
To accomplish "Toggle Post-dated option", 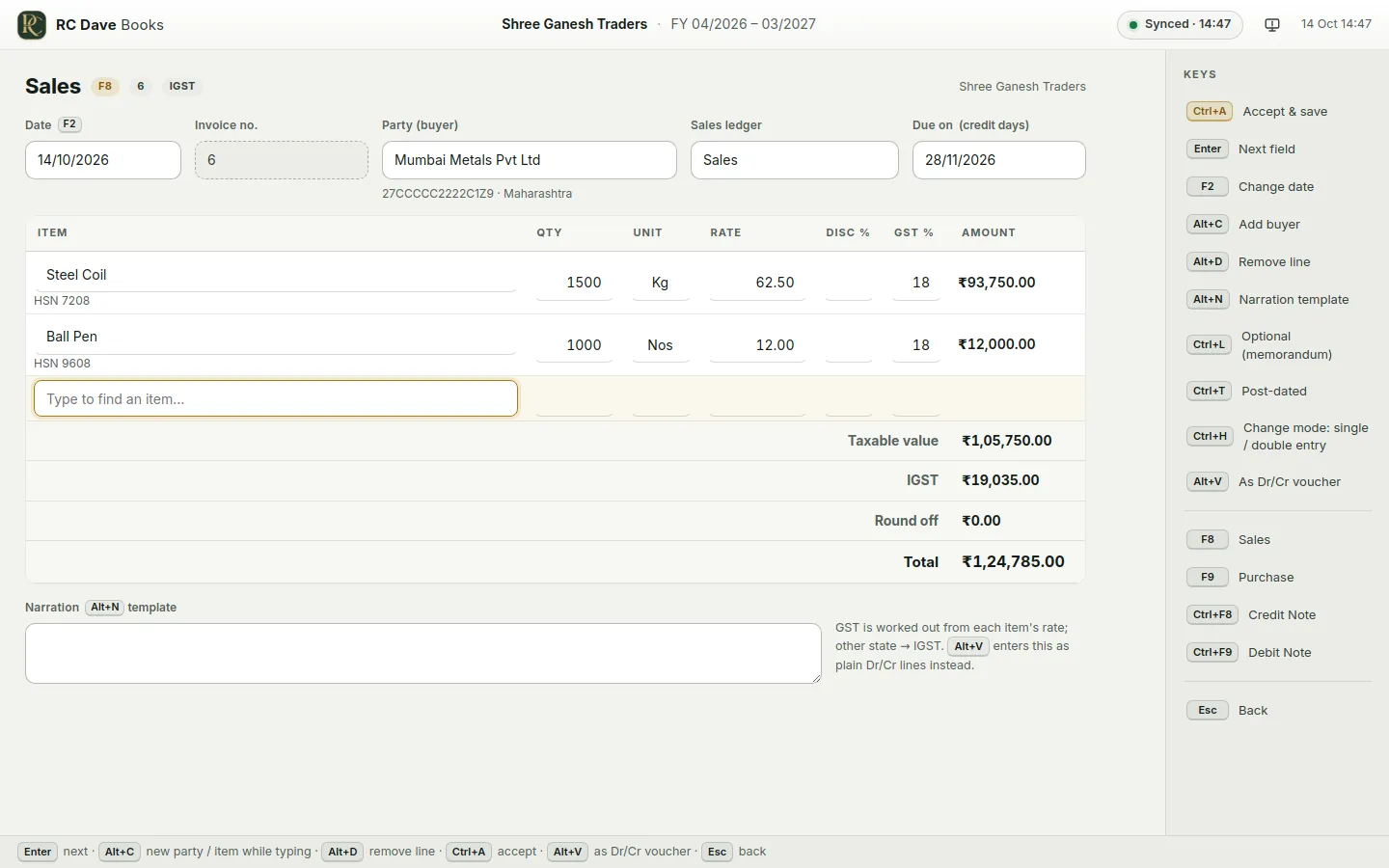I will [x=1279, y=392].
